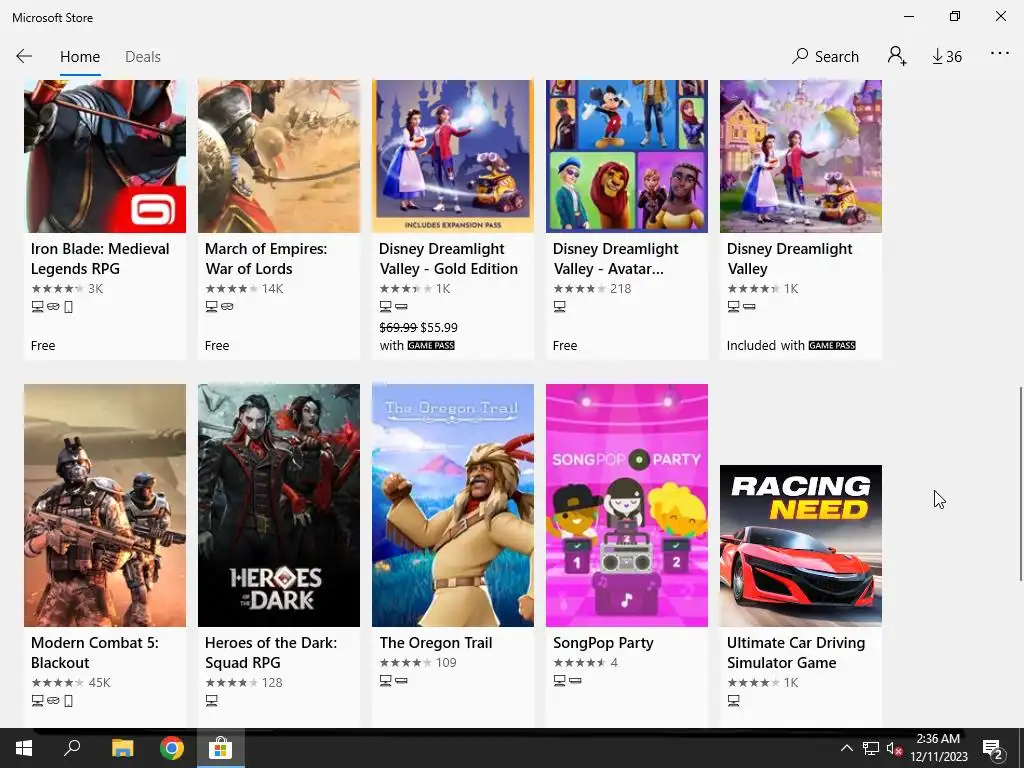Click PC icon under Dreamlight Valley Avatar
The width and height of the screenshot is (1024, 768).
click(560, 306)
